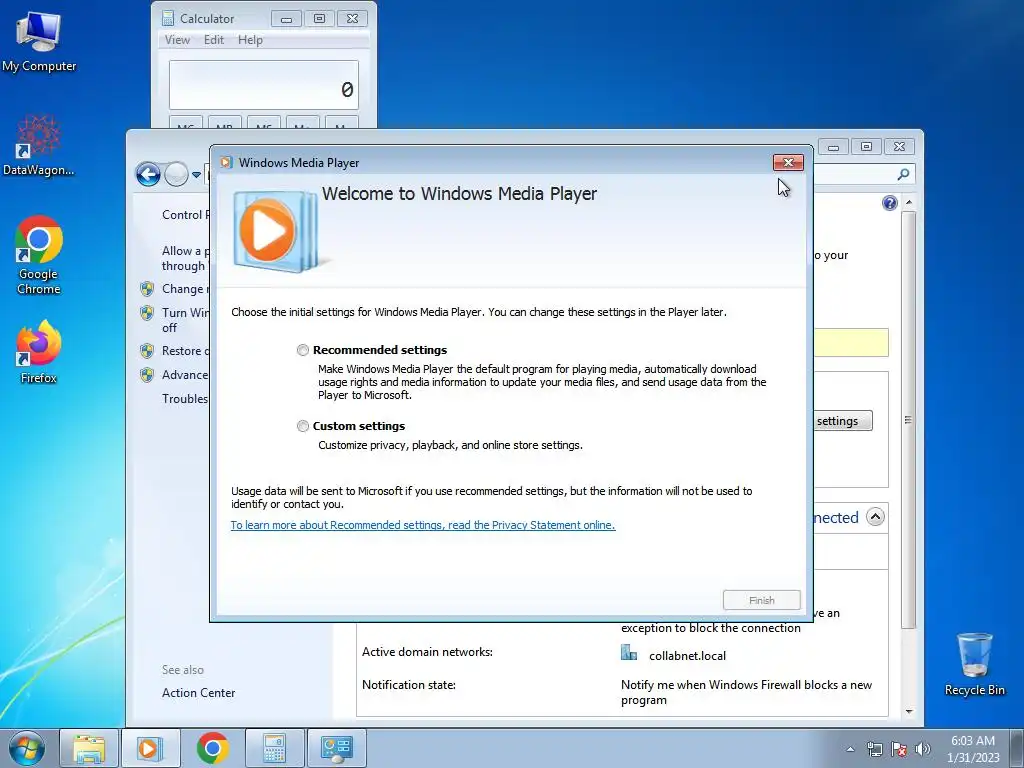This screenshot has height=768, width=1024.
Task: Open DataWagon desktop shortcut
Action: pos(39,145)
